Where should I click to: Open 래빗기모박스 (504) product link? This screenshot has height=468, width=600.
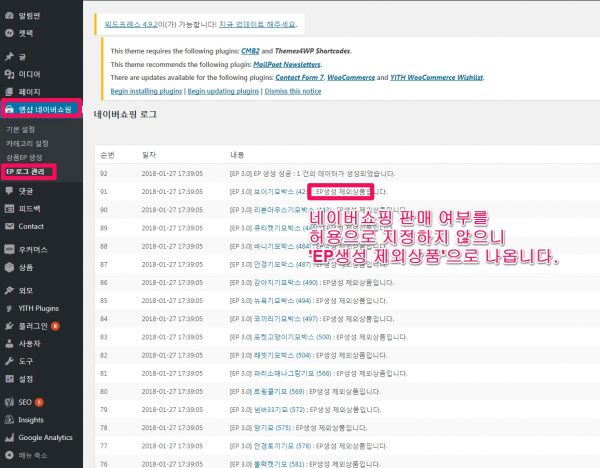point(282,355)
